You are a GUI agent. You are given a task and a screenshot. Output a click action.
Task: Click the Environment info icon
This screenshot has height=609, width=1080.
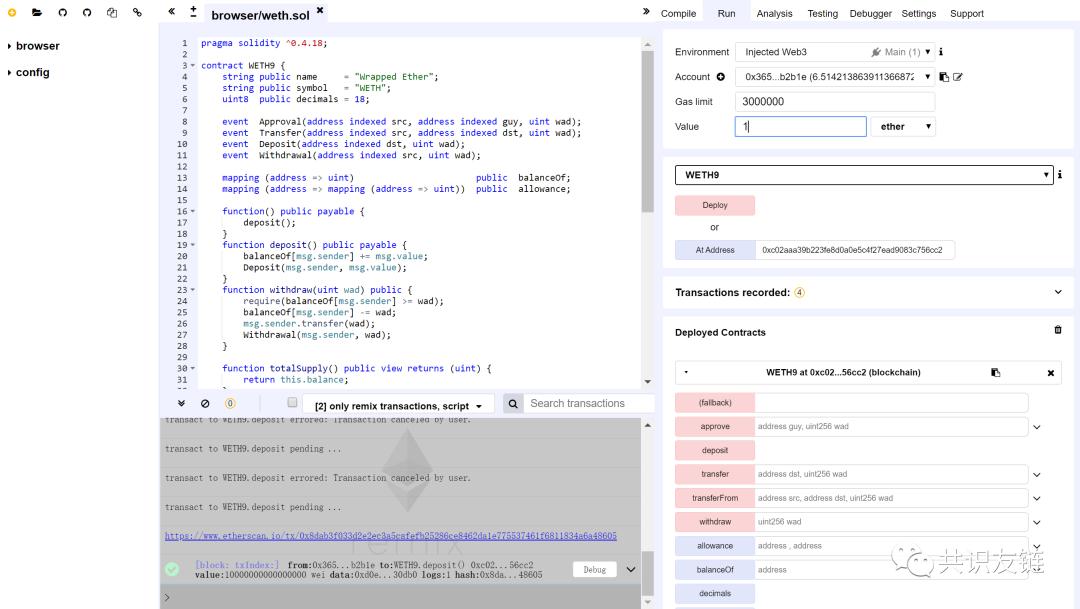[941, 52]
